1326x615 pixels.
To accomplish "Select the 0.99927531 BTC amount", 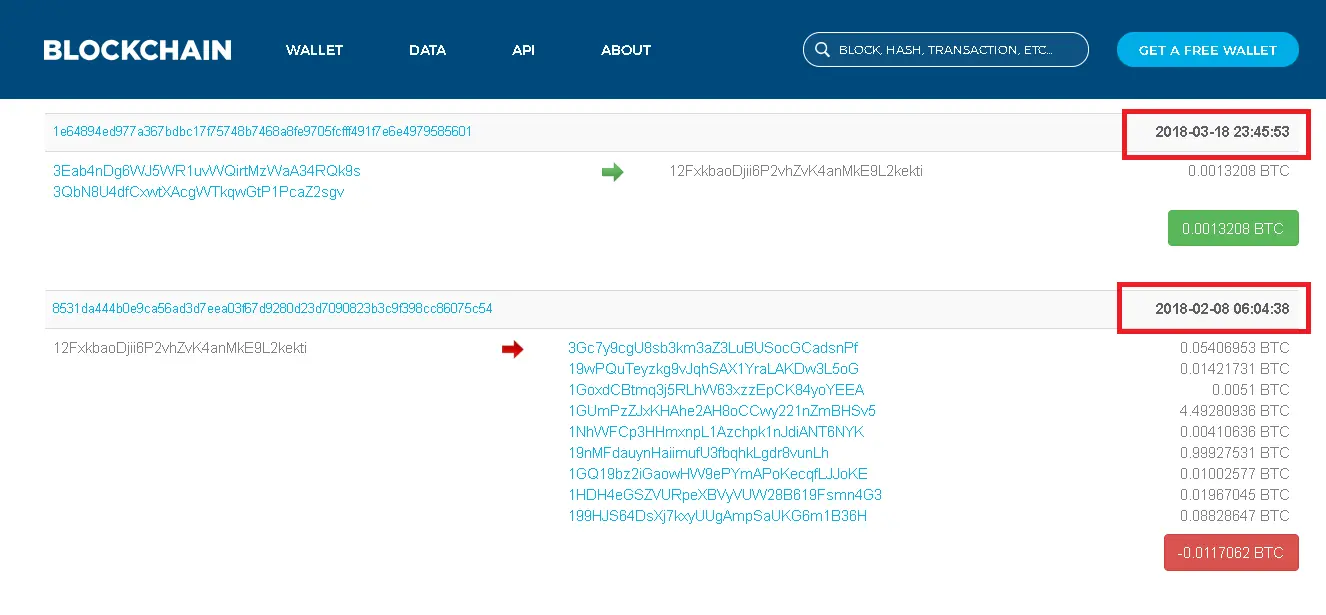I will coord(1235,453).
